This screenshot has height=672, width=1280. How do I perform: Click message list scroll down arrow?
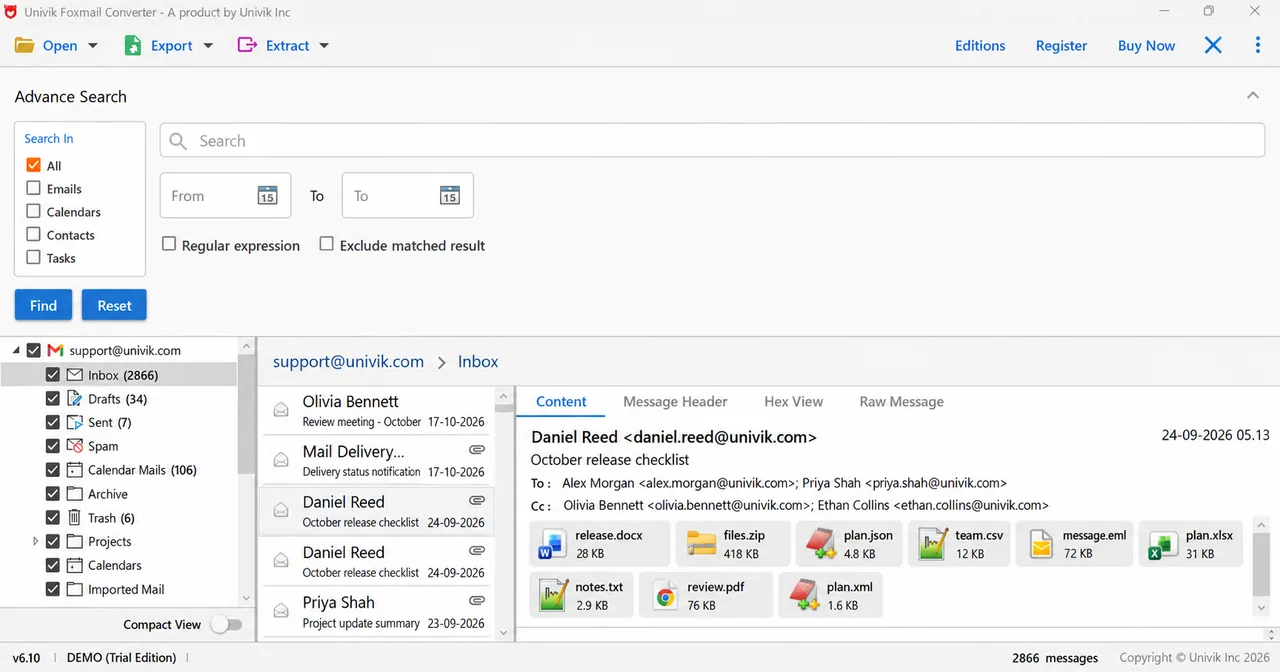pyautogui.click(x=503, y=632)
